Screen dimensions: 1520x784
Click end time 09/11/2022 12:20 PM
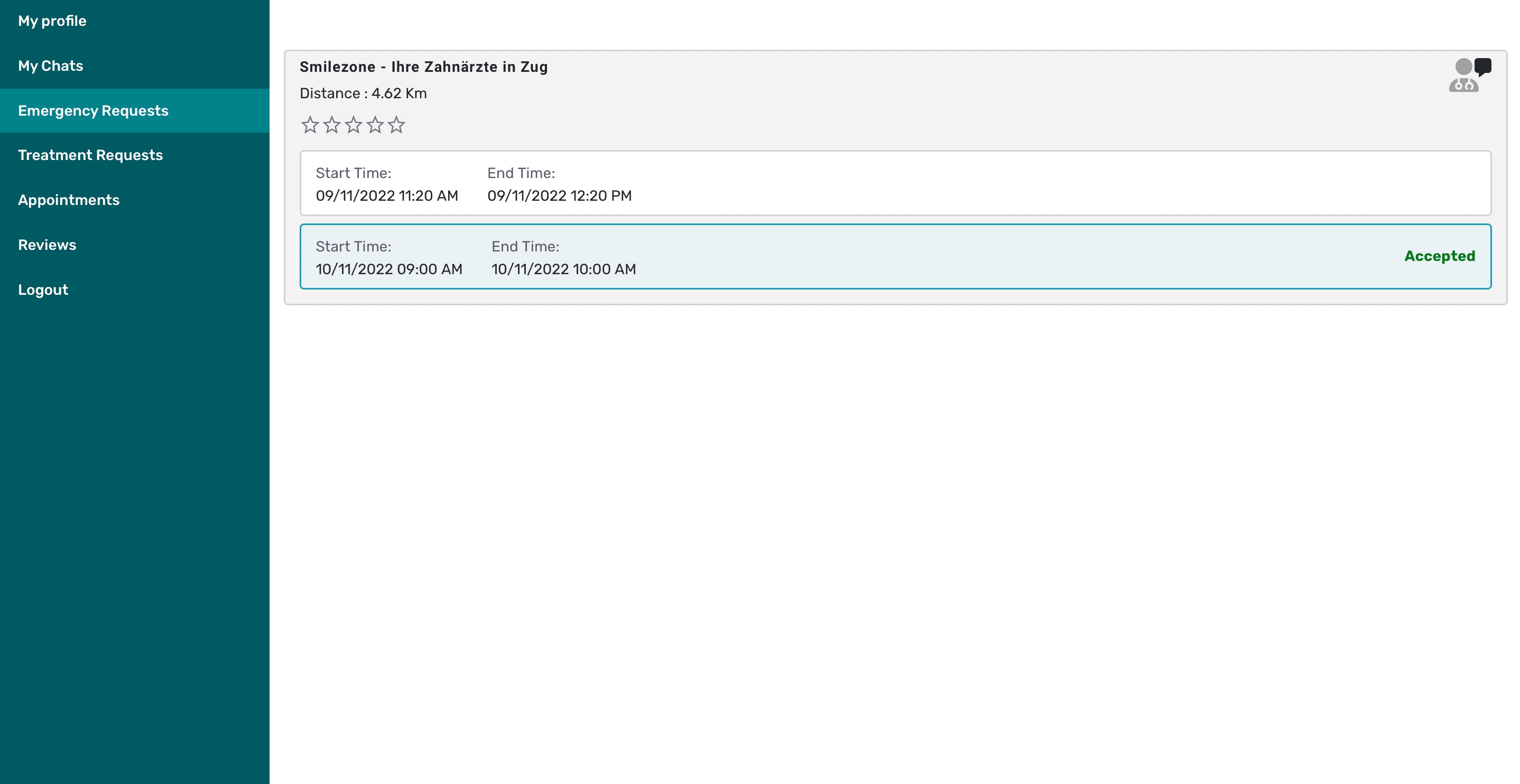pyautogui.click(x=559, y=196)
